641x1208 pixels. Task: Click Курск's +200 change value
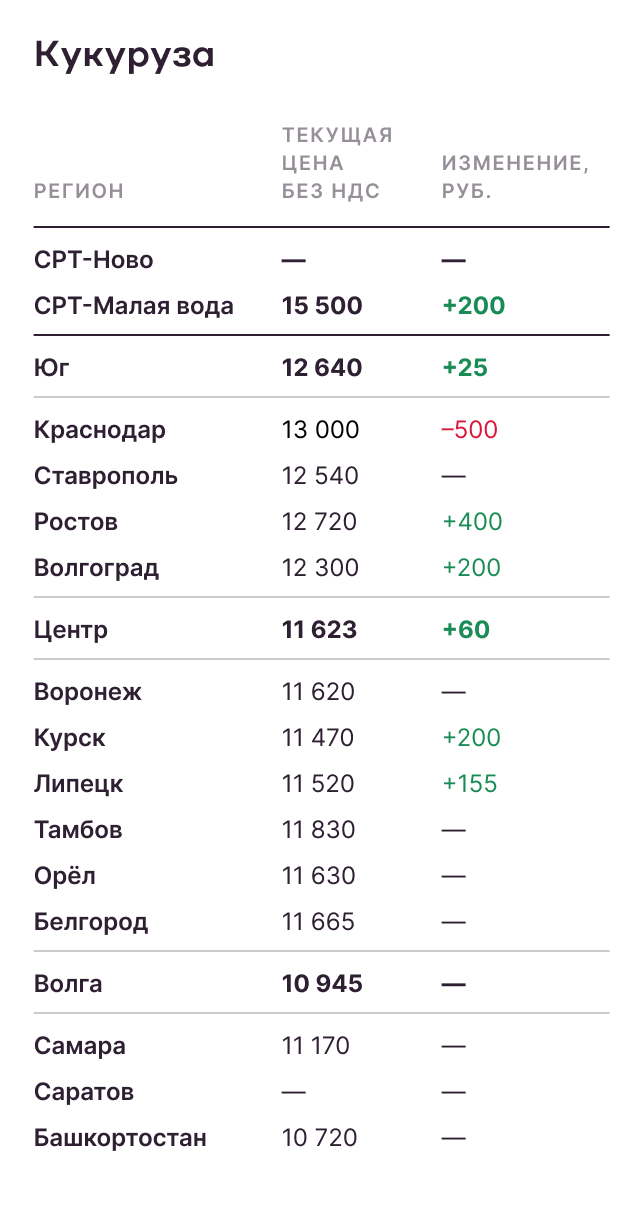(x=472, y=738)
